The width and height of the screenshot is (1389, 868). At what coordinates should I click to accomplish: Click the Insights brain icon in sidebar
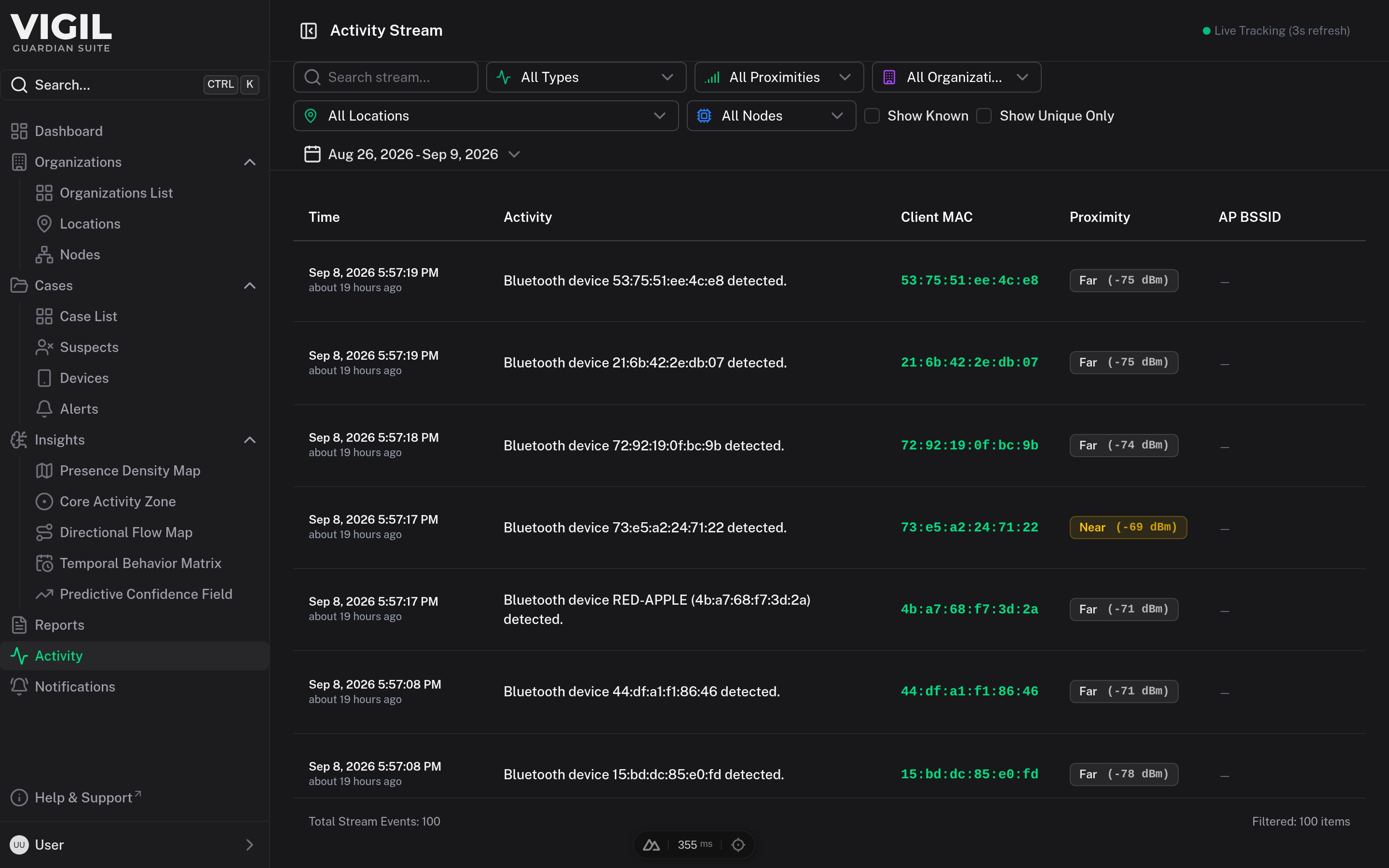[19, 440]
